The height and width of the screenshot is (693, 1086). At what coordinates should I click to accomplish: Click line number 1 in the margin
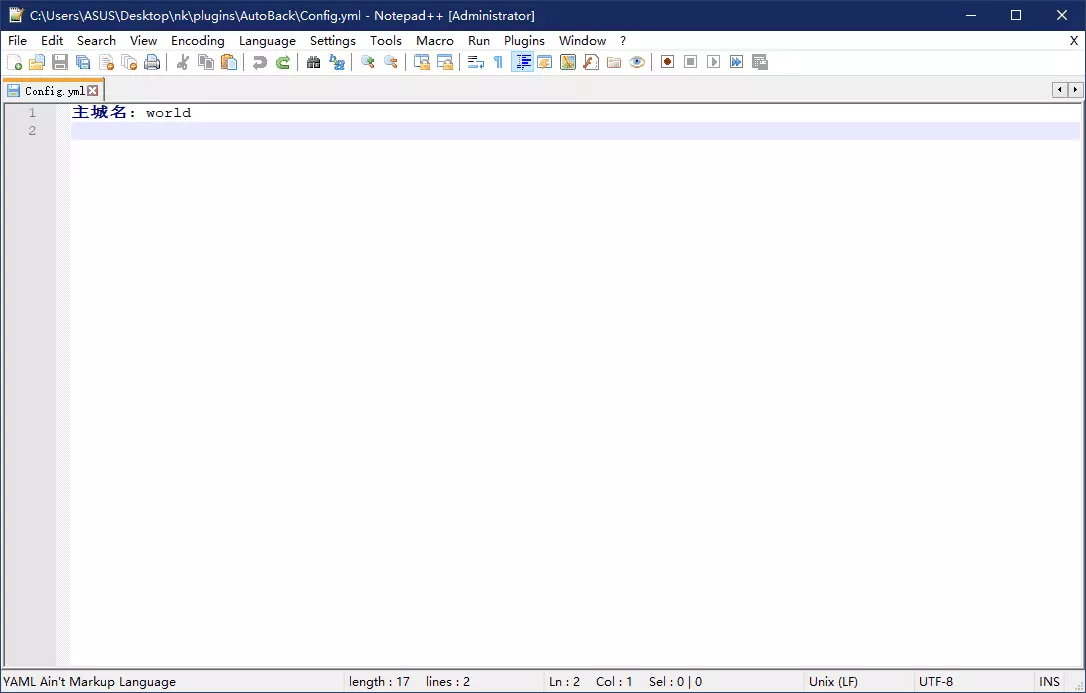coord(32,113)
